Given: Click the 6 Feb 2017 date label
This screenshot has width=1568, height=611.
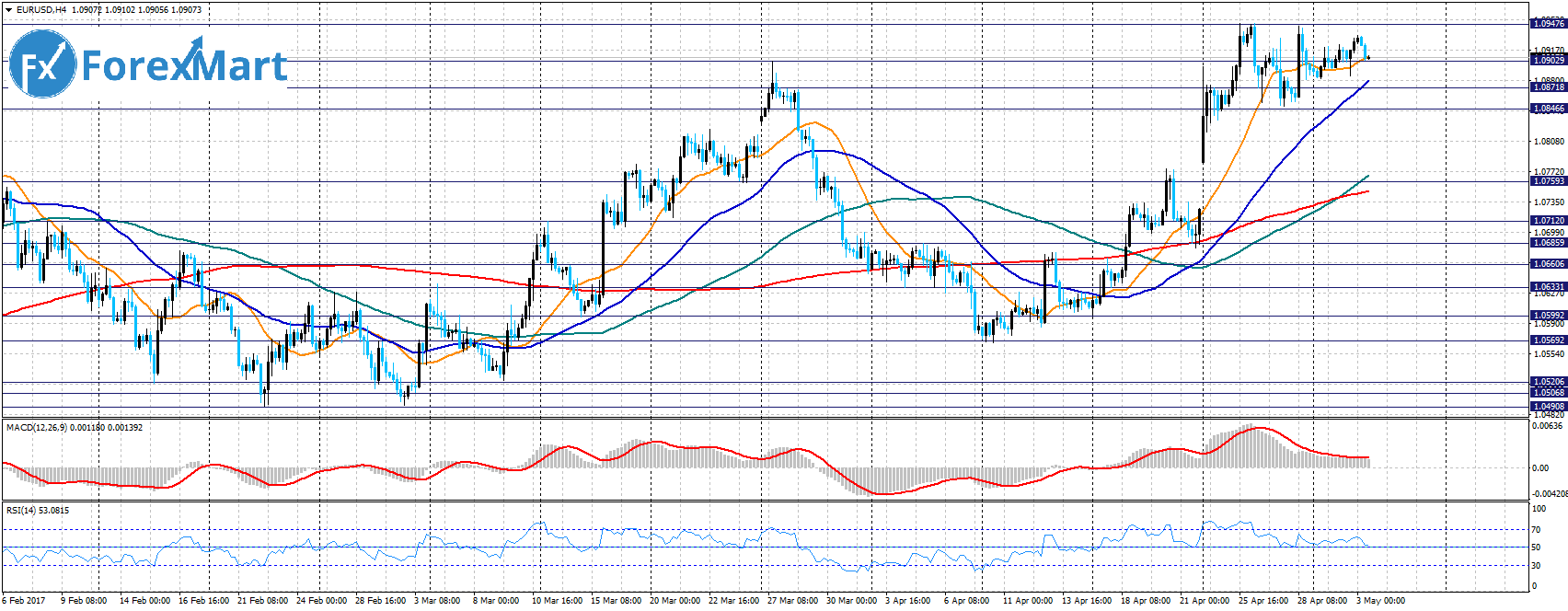Looking at the screenshot, I should tap(24, 601).
